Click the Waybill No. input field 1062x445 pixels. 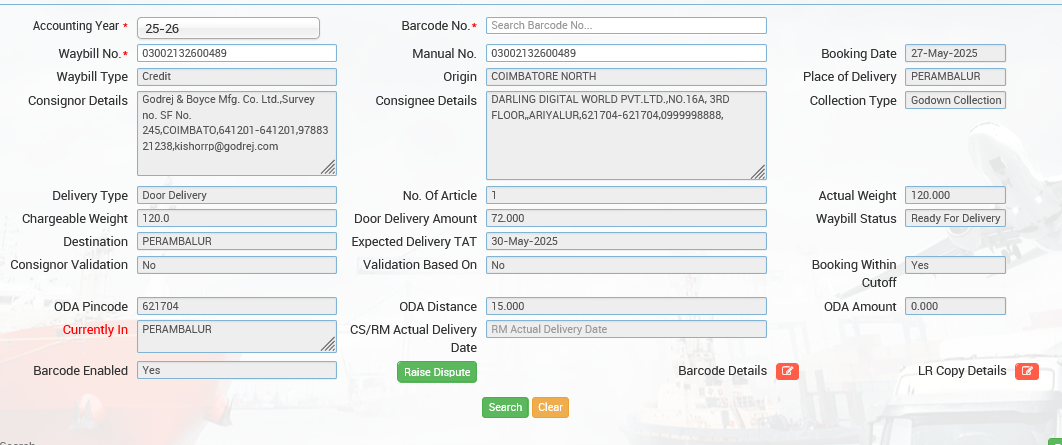coord(236,53)
